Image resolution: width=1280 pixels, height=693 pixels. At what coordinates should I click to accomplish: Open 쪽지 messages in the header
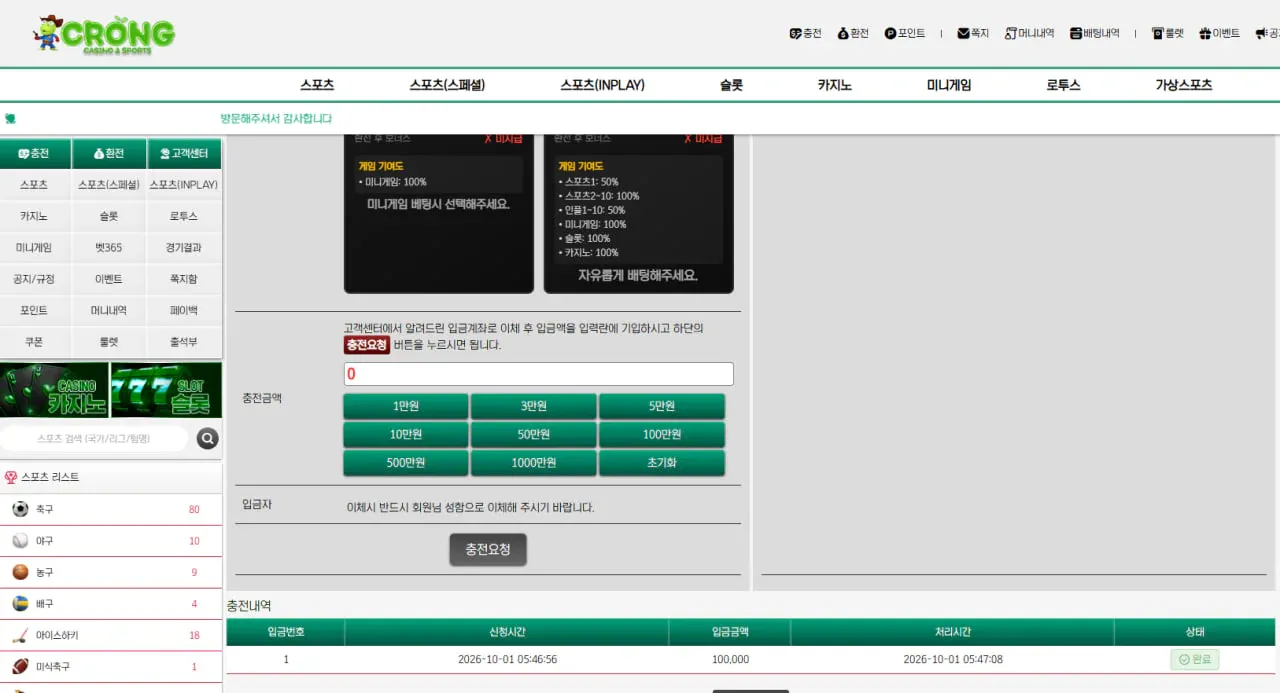click(973, 33)
